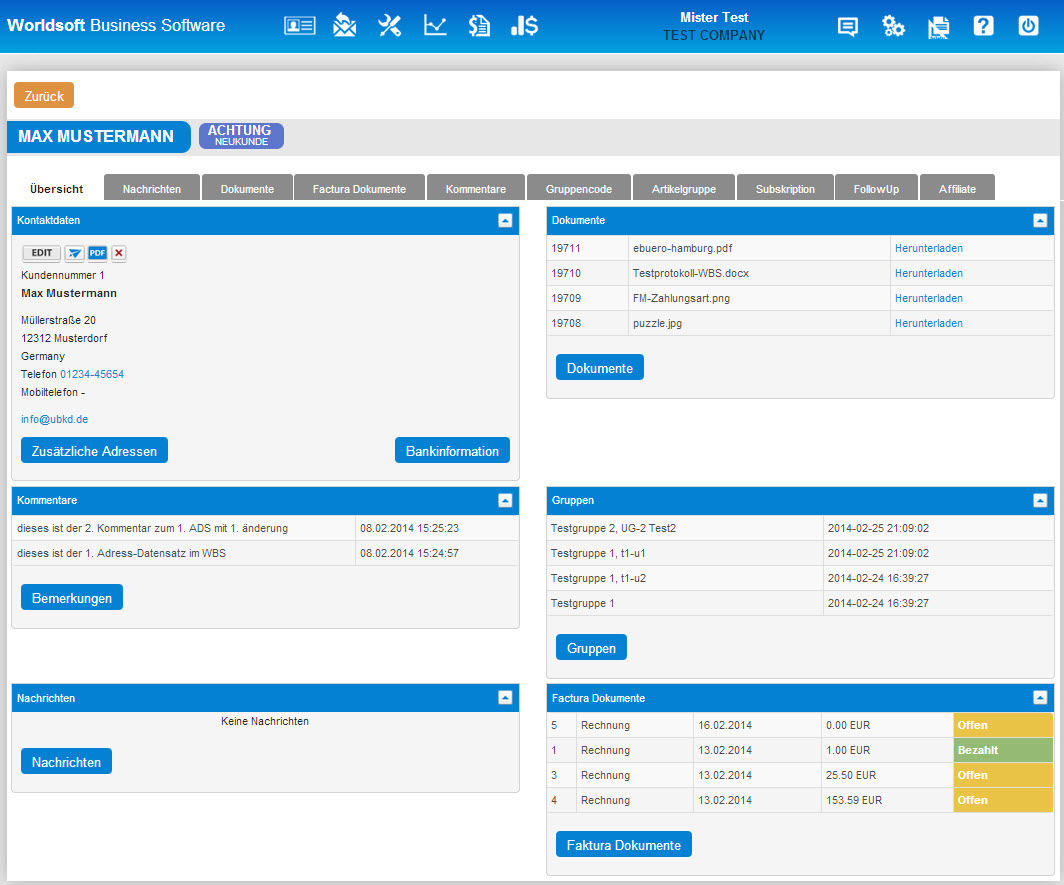Collapse the Factura Dokumente panel
This screenshot has width=1064, height=885.
[x=1040, y=698]
